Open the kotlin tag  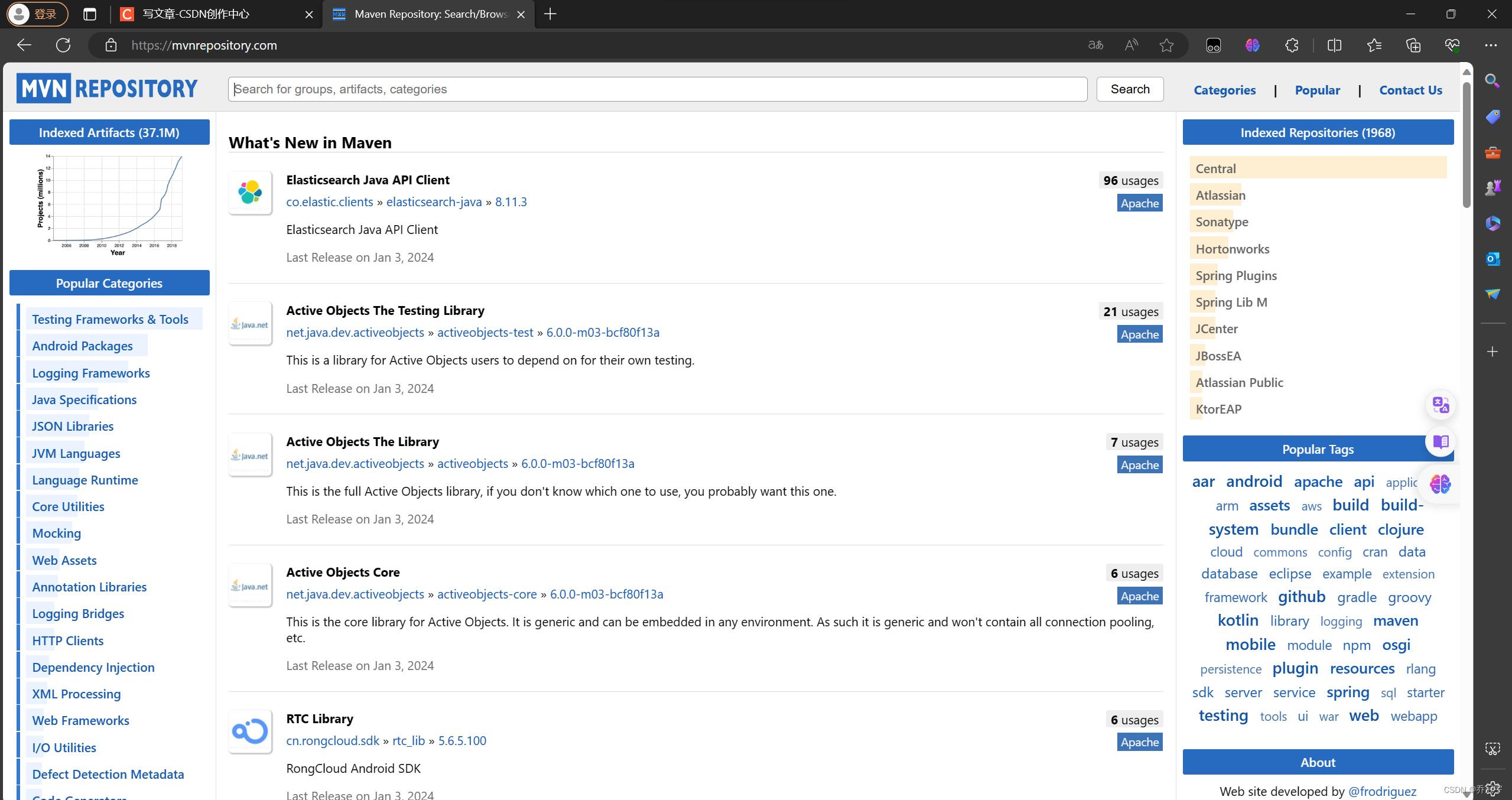coord(1238,620)
